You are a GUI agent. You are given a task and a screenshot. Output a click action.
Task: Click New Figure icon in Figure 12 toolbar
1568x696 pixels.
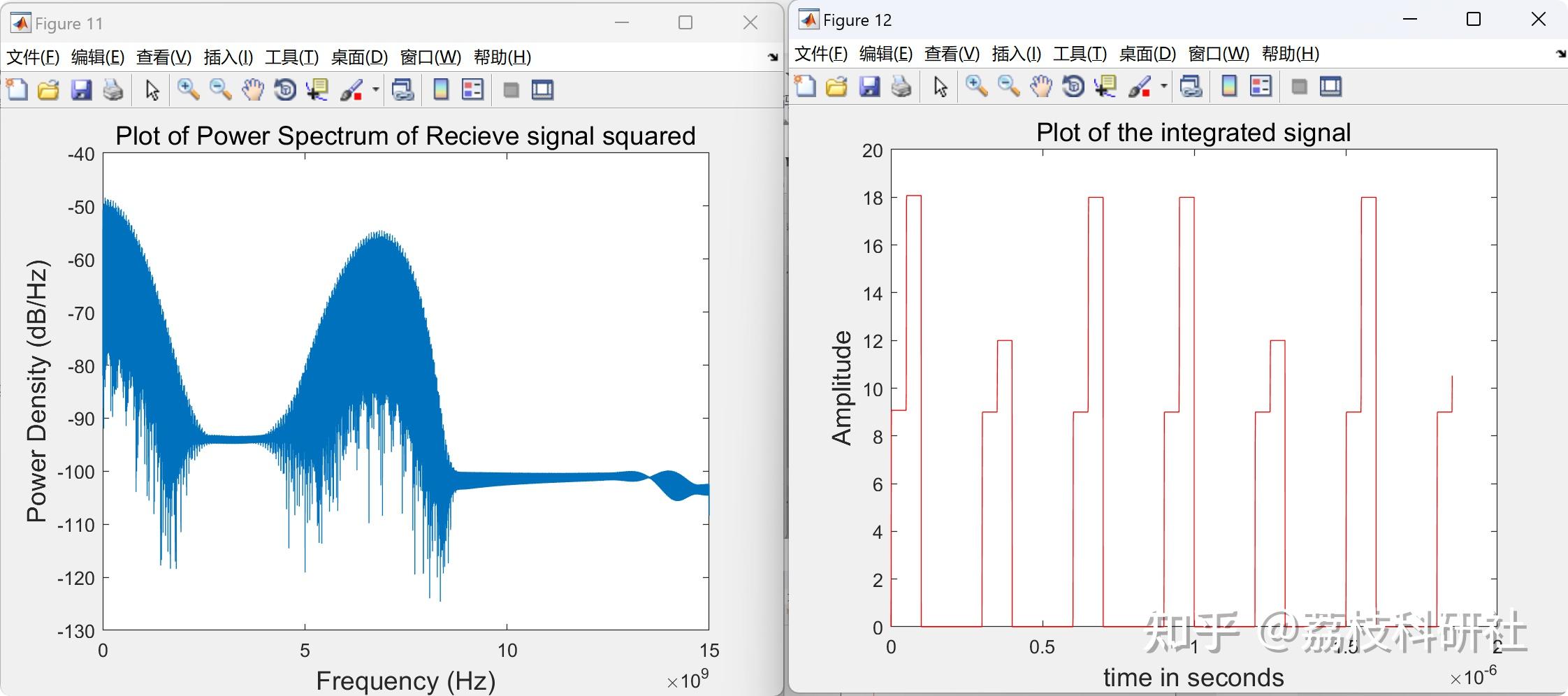tap(805, 87)
